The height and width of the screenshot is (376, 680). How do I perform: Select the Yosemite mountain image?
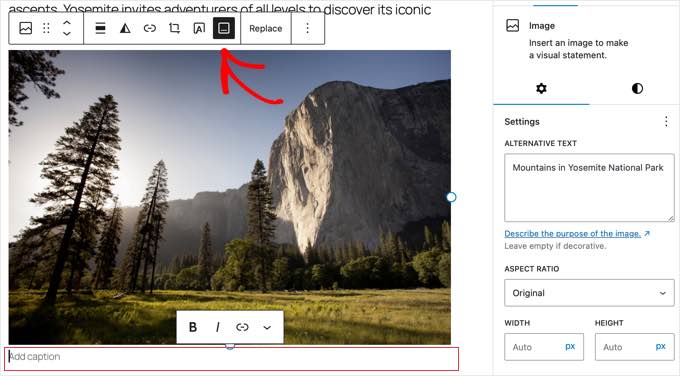(x=229, y=197)
